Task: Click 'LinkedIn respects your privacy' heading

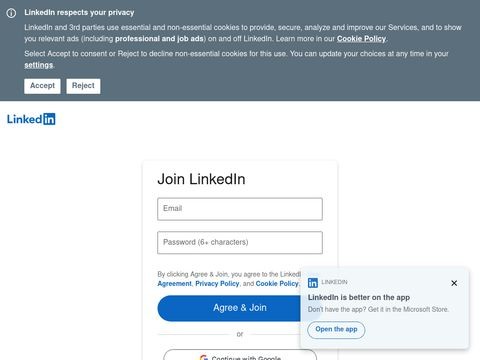Action: (79, 13)
